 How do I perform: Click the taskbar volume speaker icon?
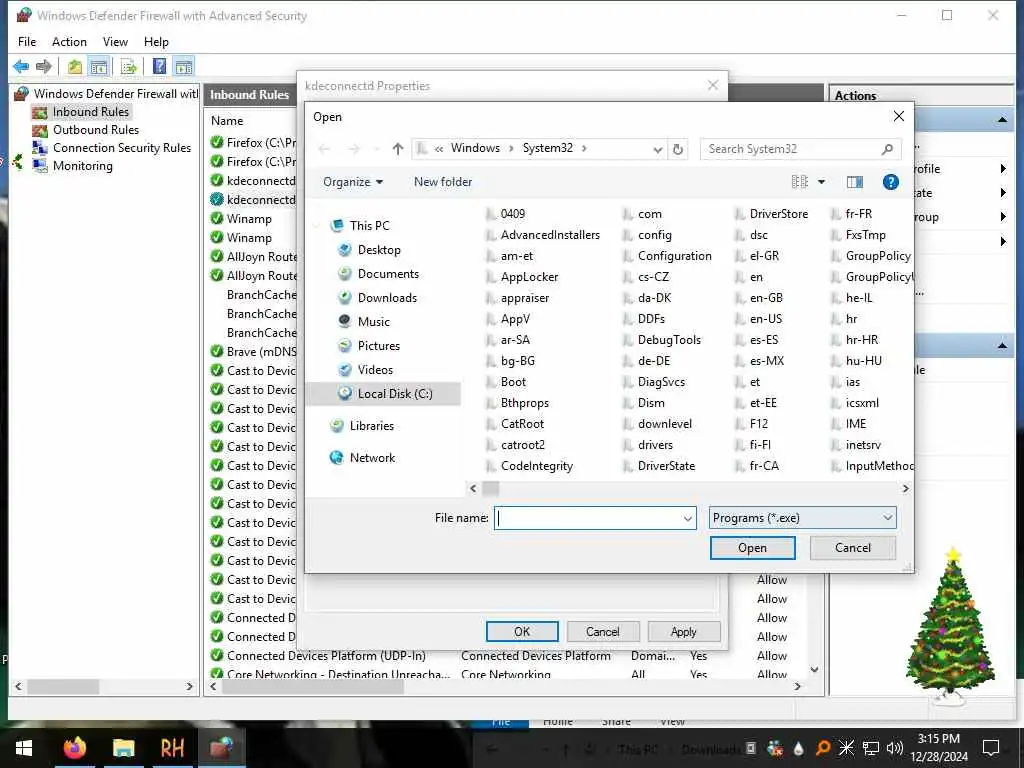(895, 748)
